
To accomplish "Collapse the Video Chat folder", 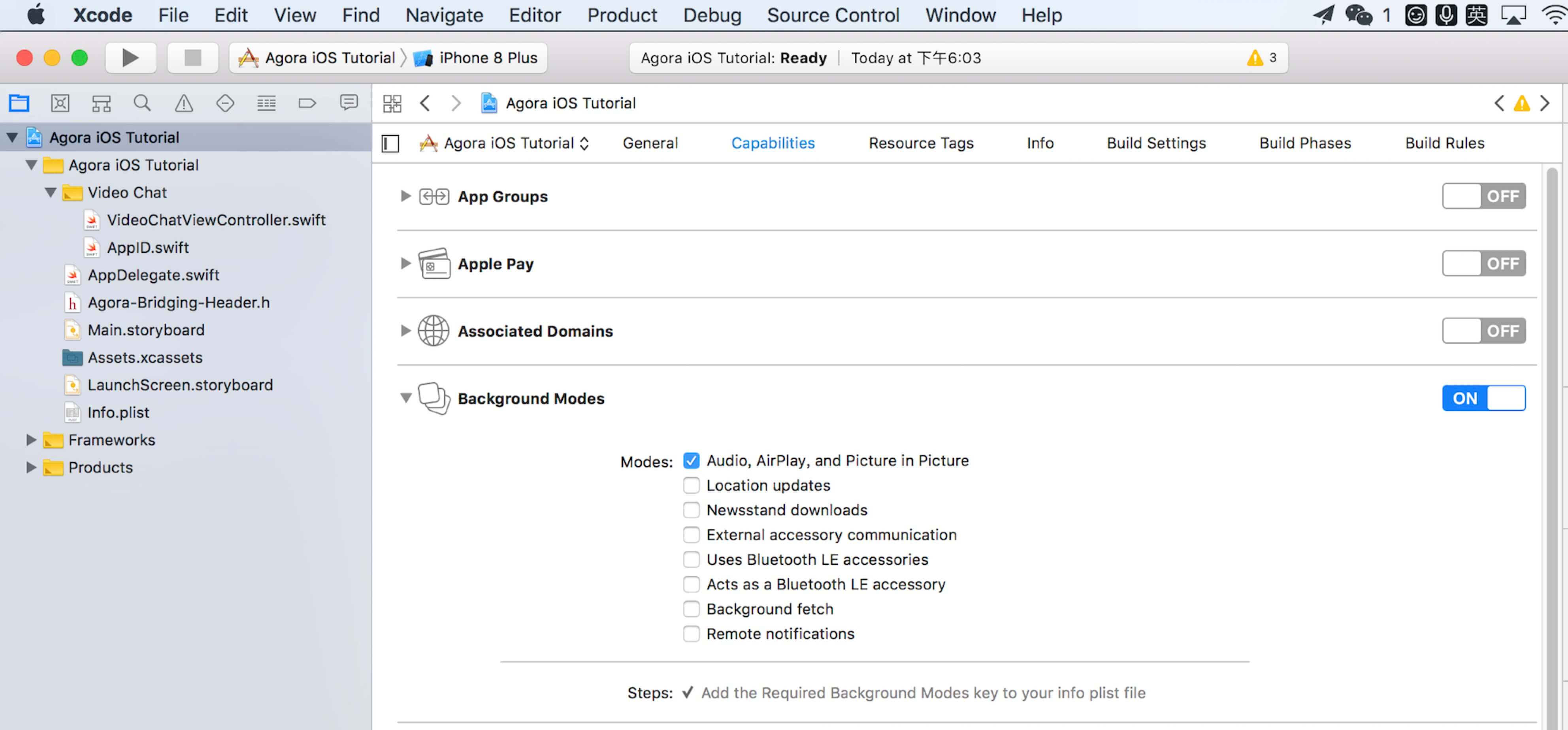I will (x=51, y=193).
